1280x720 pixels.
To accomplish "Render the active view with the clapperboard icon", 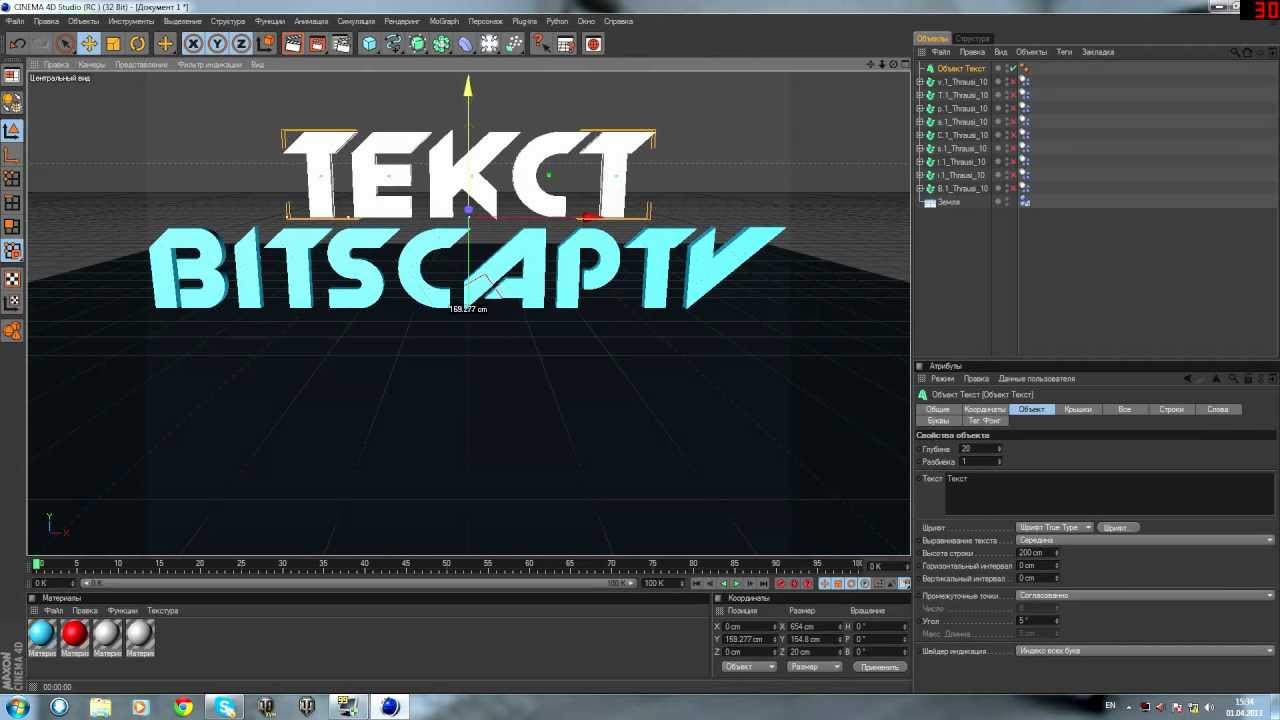I will click(293, 44).
